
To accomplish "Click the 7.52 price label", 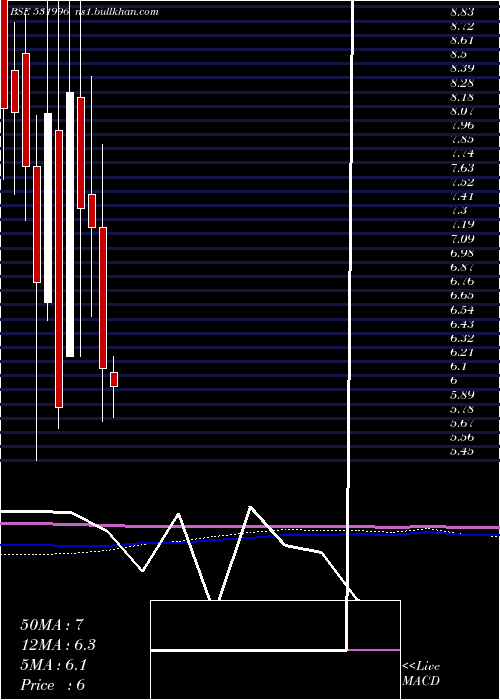I will 462,182.
